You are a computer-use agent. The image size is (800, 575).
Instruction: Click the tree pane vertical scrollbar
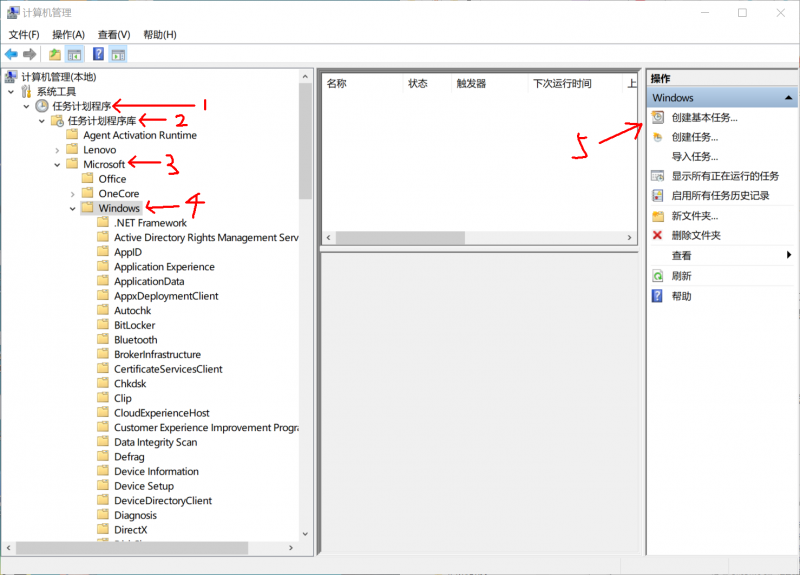[x=306, y=300]
